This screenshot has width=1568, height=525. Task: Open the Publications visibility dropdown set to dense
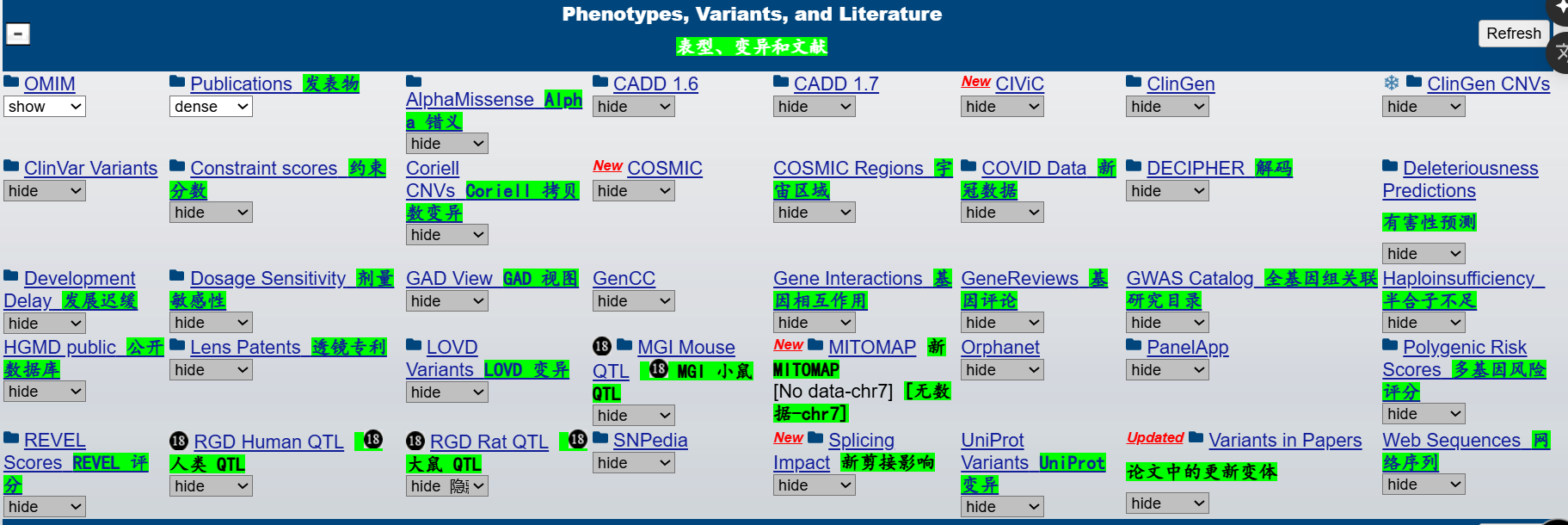tap(211, 107)
